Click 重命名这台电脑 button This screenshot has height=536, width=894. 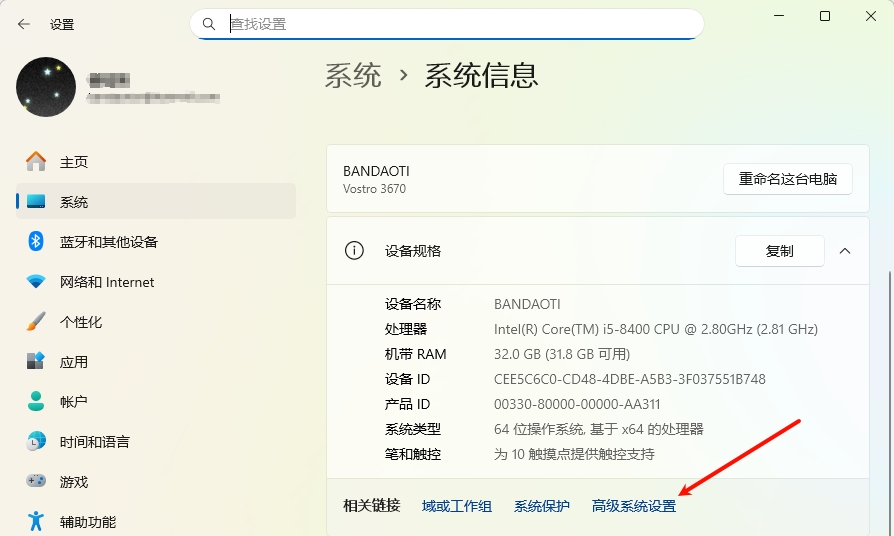tap(787, 179)
